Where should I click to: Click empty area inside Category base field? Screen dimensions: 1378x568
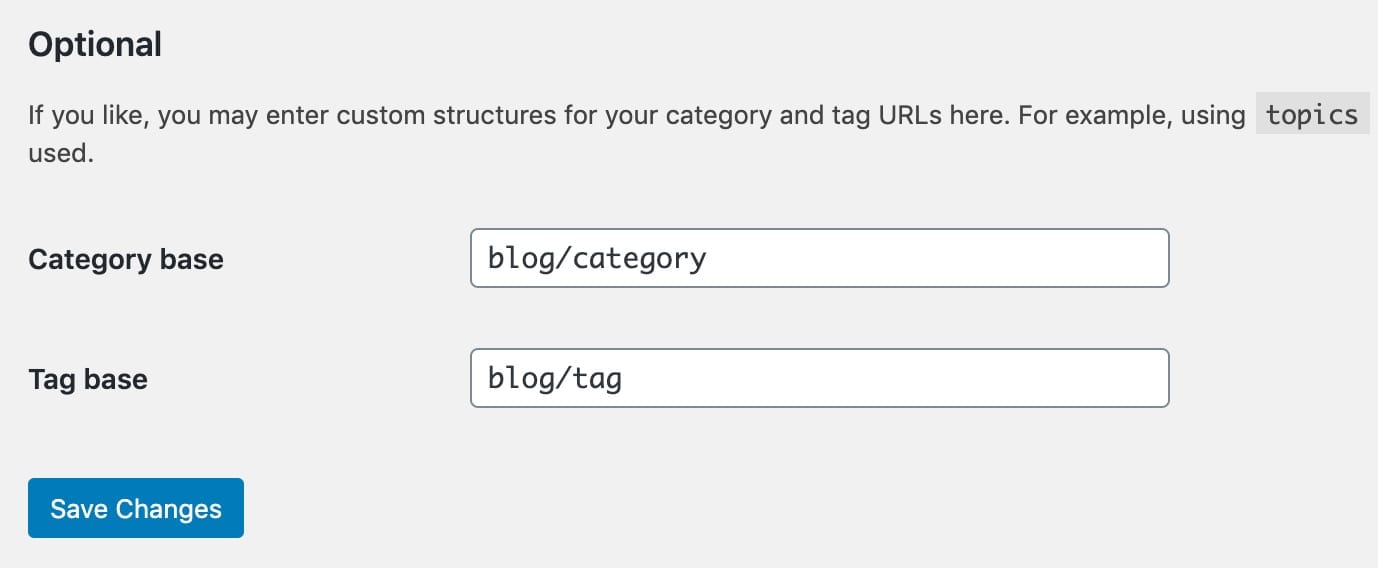[x=940, y=259]
